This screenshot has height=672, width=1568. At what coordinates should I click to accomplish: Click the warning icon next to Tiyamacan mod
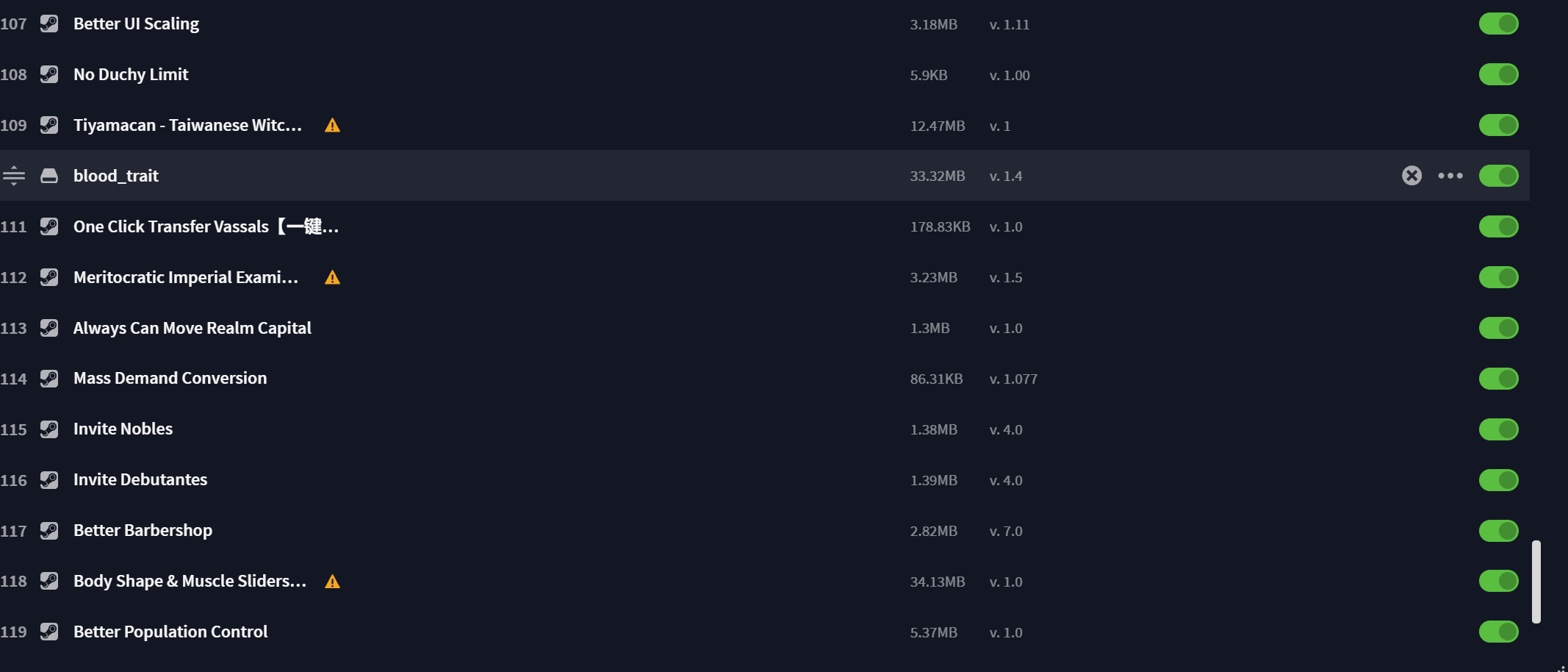(x=332, y=125)
